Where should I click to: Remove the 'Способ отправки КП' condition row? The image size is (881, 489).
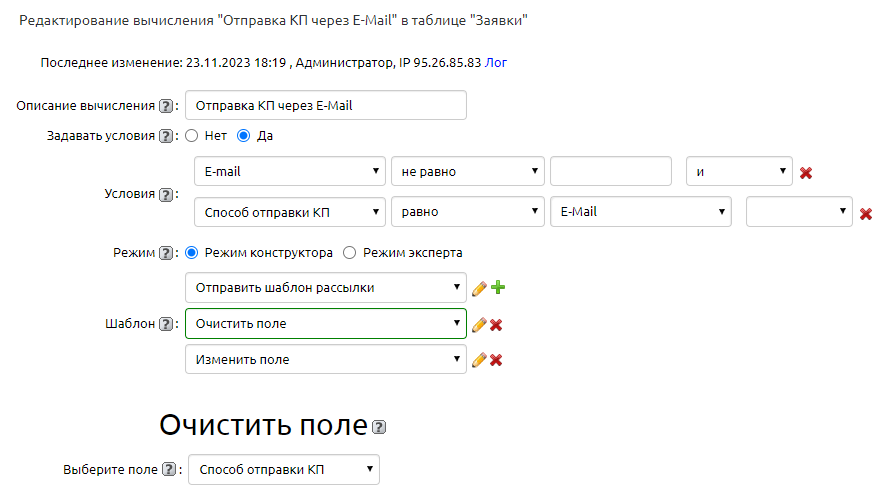coord(866,213)
